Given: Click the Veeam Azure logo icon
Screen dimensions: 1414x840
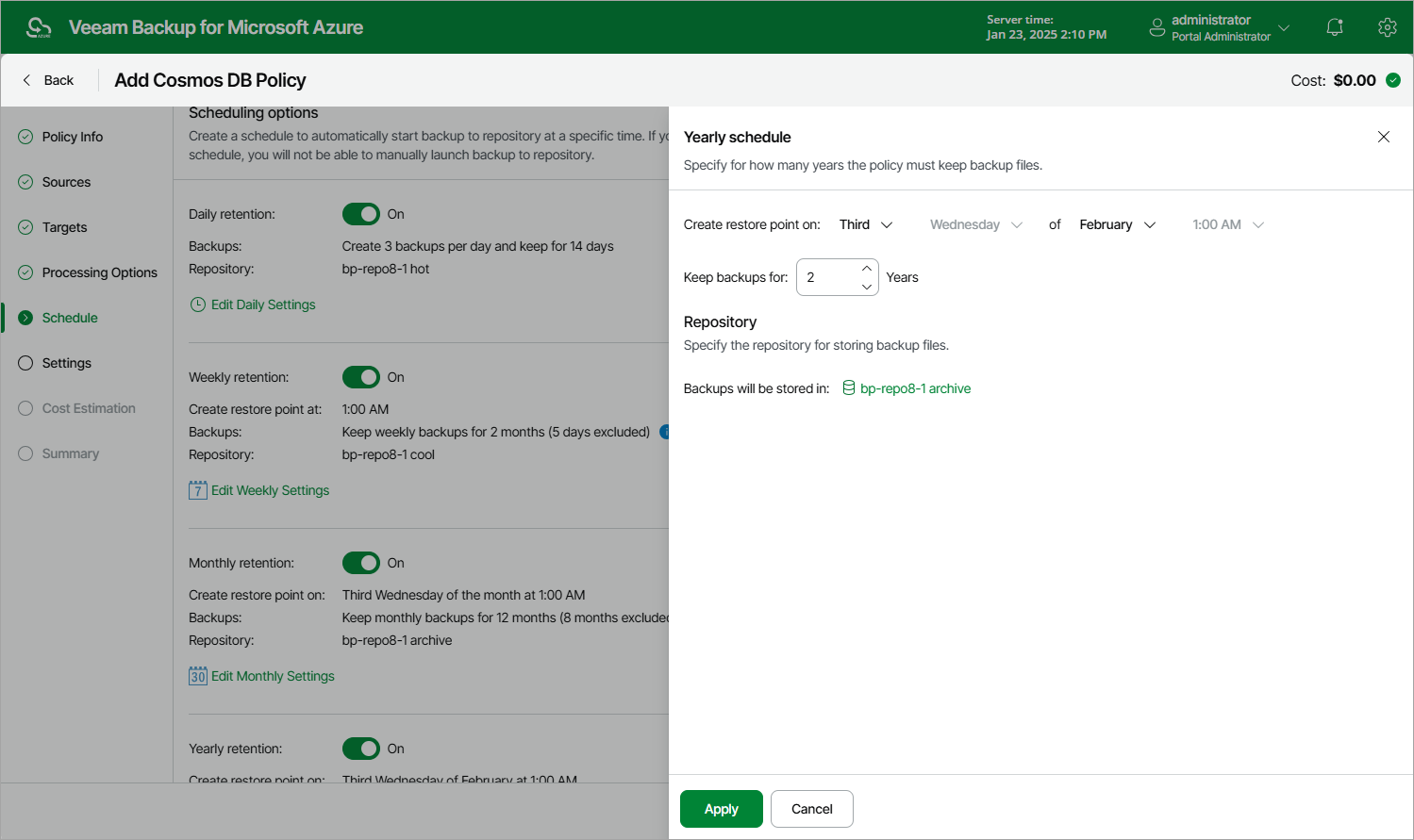Looking at the screenshot, I should point(39,27).
